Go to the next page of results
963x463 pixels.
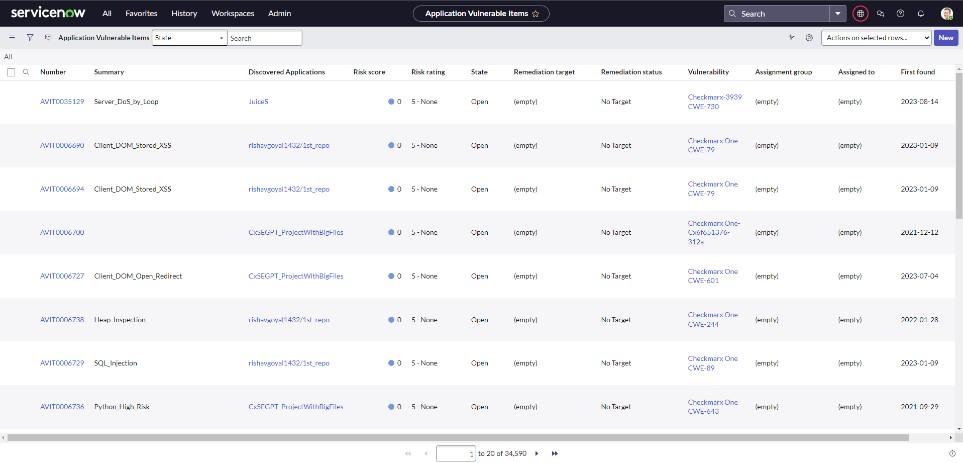(537, 453)
